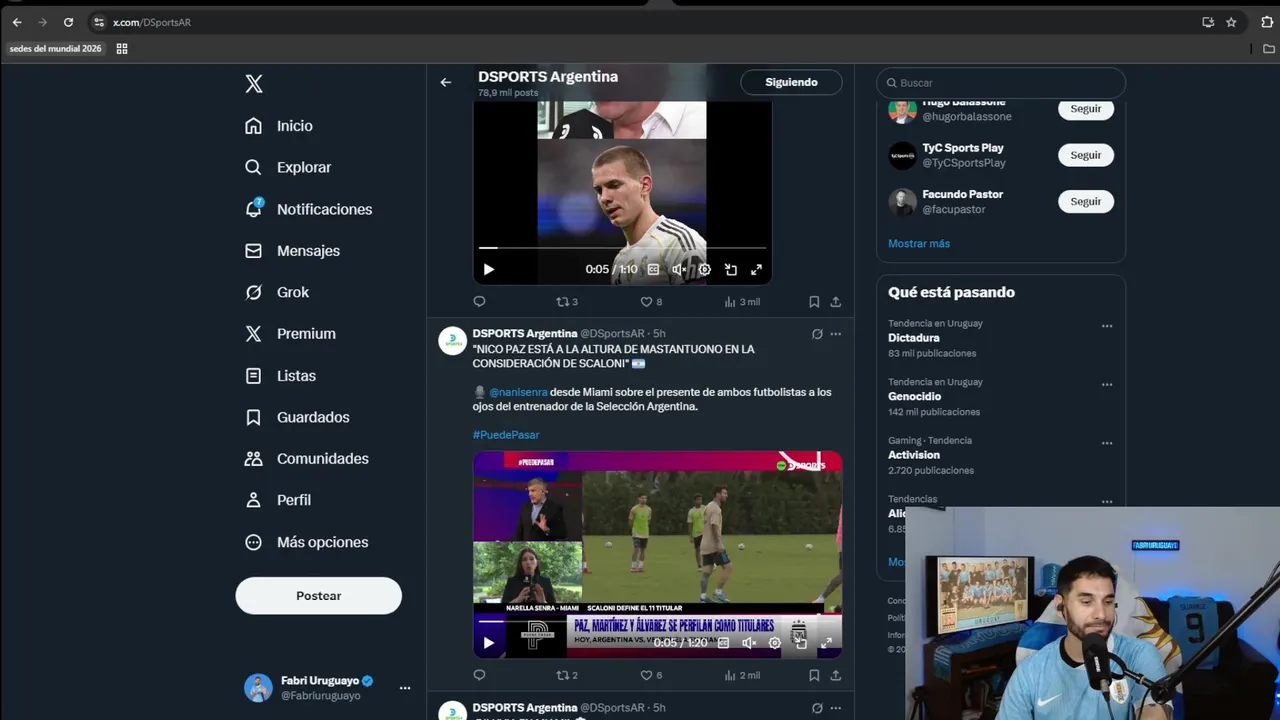Viewport: 1280px width, 720px height.
Task: Repost the post with 3 reposts
Action: click(x=567, y=301)
